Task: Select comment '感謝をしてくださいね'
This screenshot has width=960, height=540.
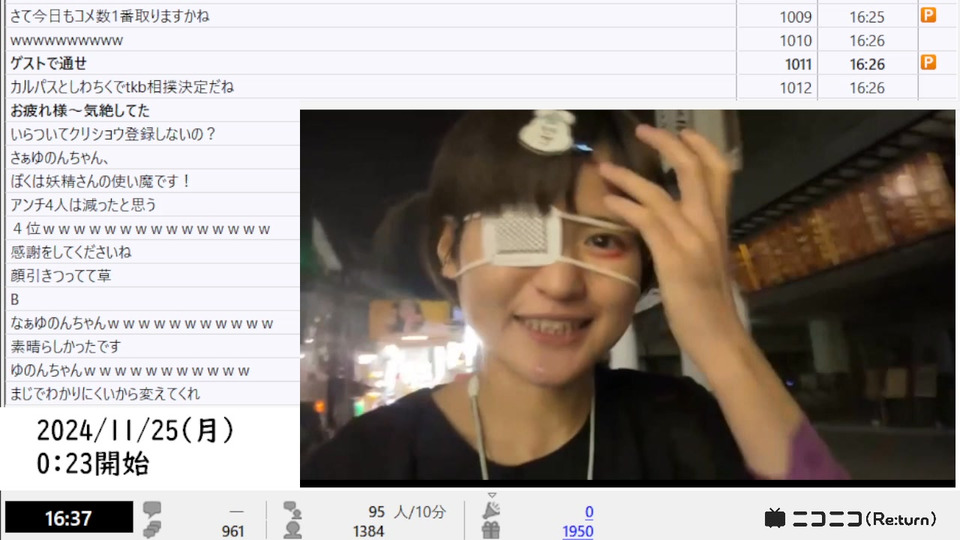Action: coord(70,252)
